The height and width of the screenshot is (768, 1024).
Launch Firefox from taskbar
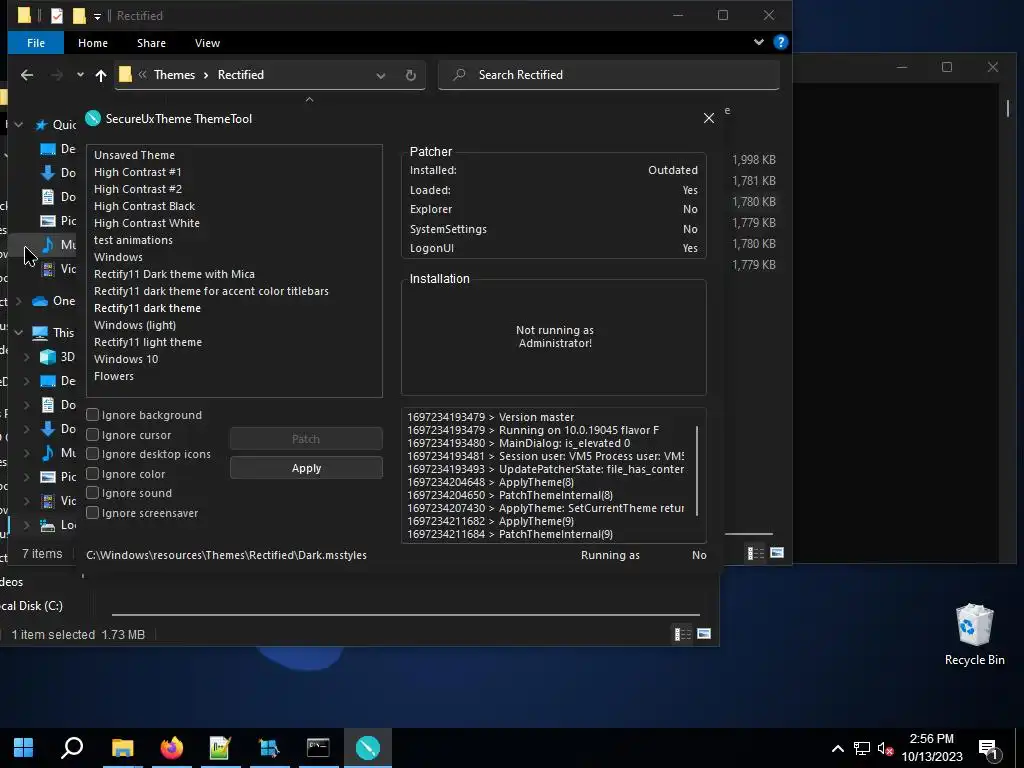[x=172, y=748]
